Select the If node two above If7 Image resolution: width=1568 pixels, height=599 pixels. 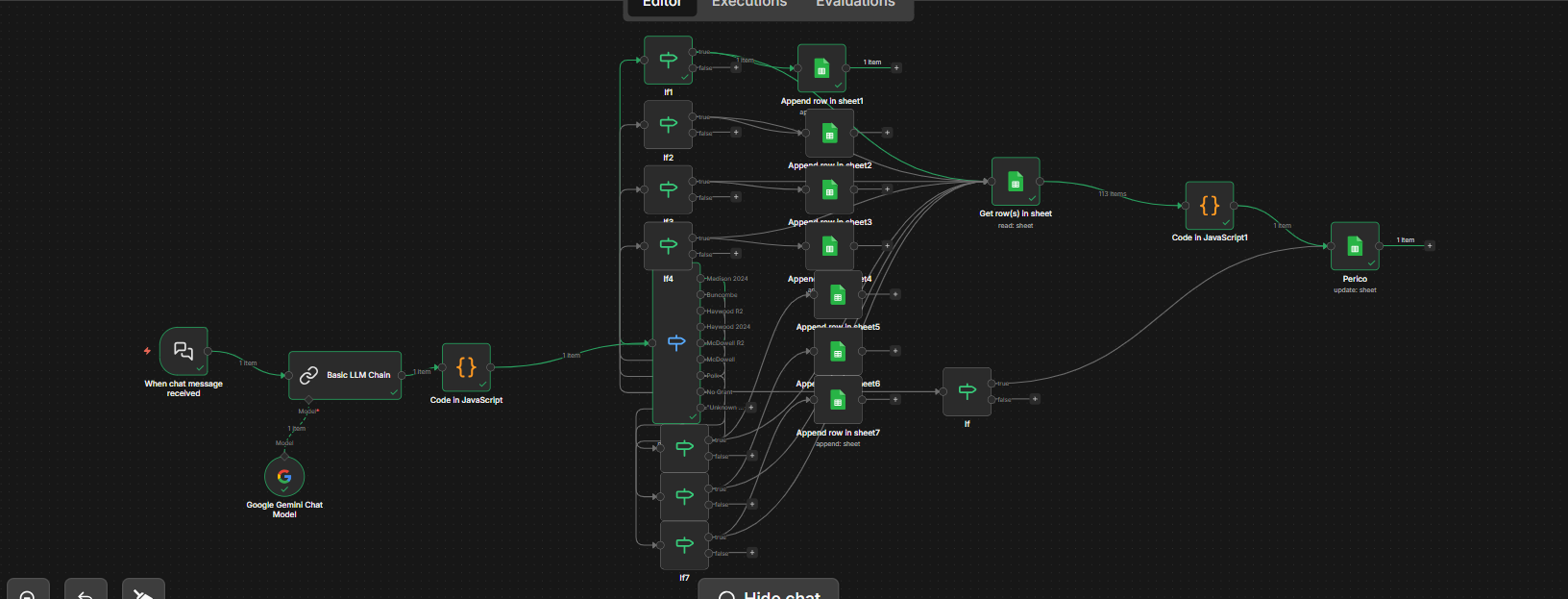pyautogui.click(x=684, y=447)
